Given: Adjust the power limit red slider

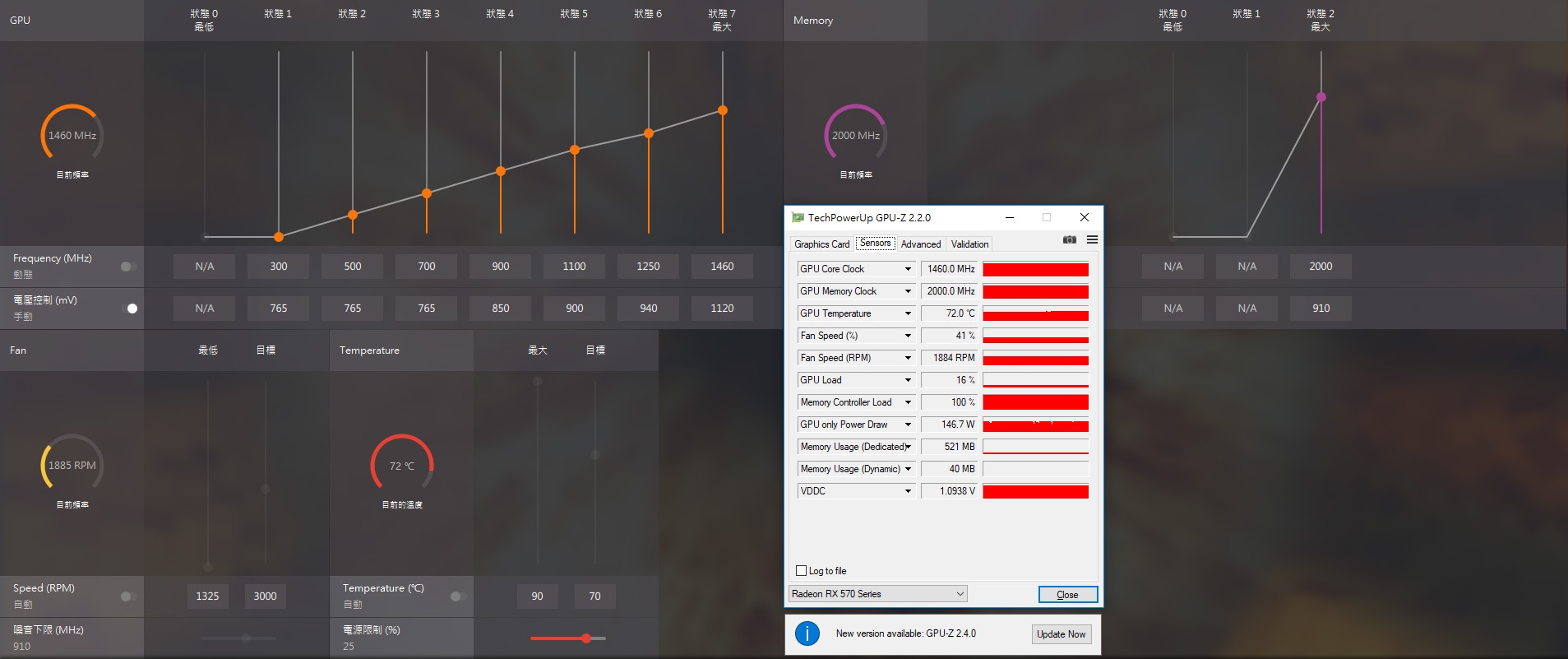Looking at the screenshot, I should [586, 638].
